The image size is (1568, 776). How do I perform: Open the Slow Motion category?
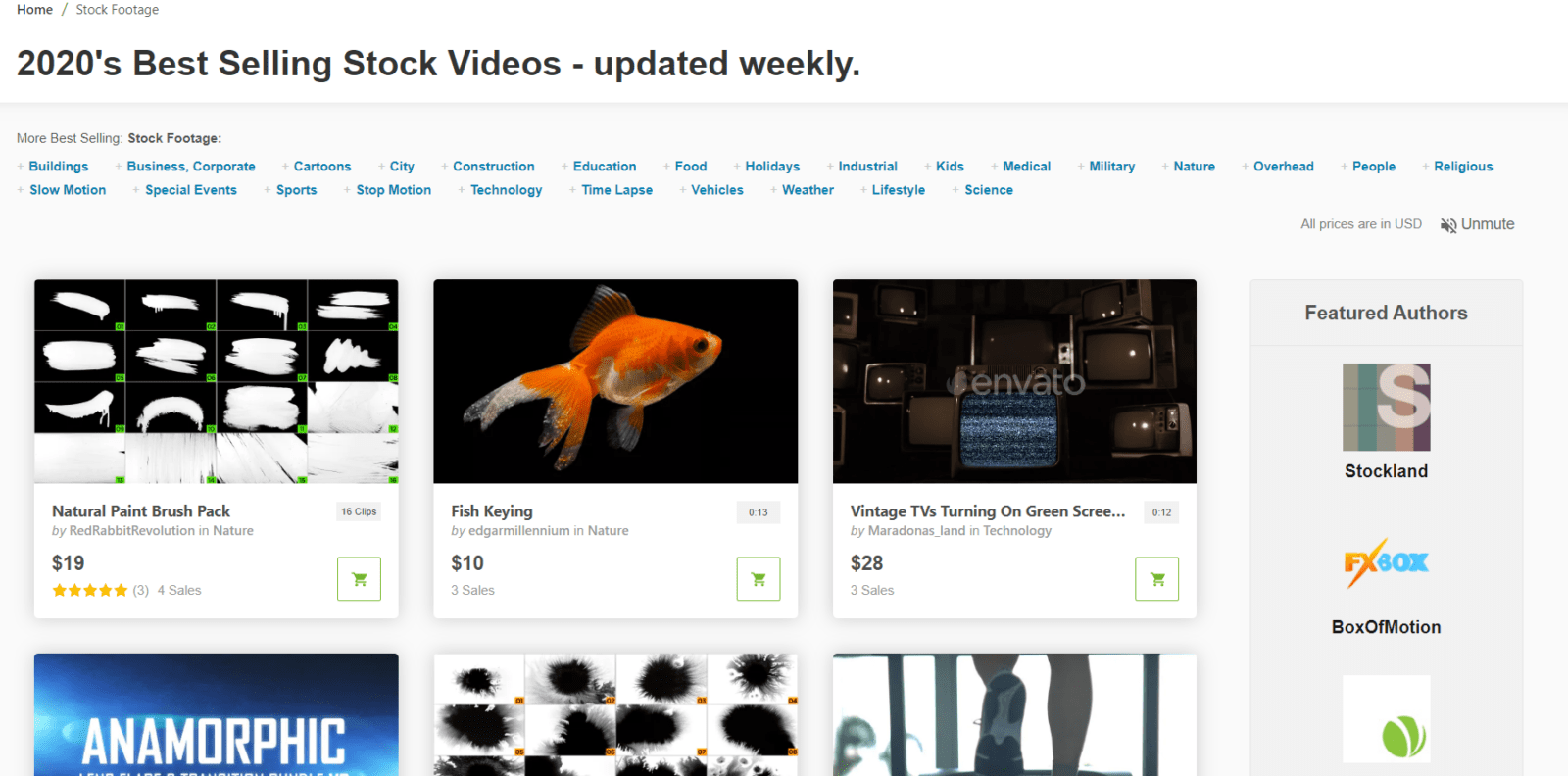68,190
